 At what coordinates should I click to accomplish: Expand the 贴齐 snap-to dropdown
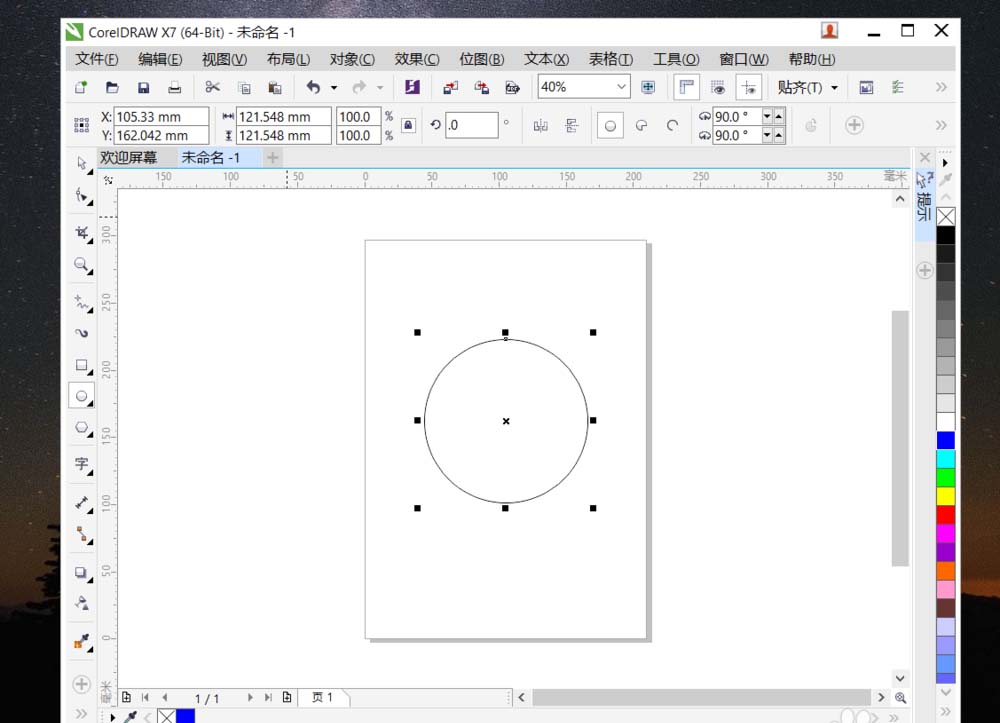808,88
